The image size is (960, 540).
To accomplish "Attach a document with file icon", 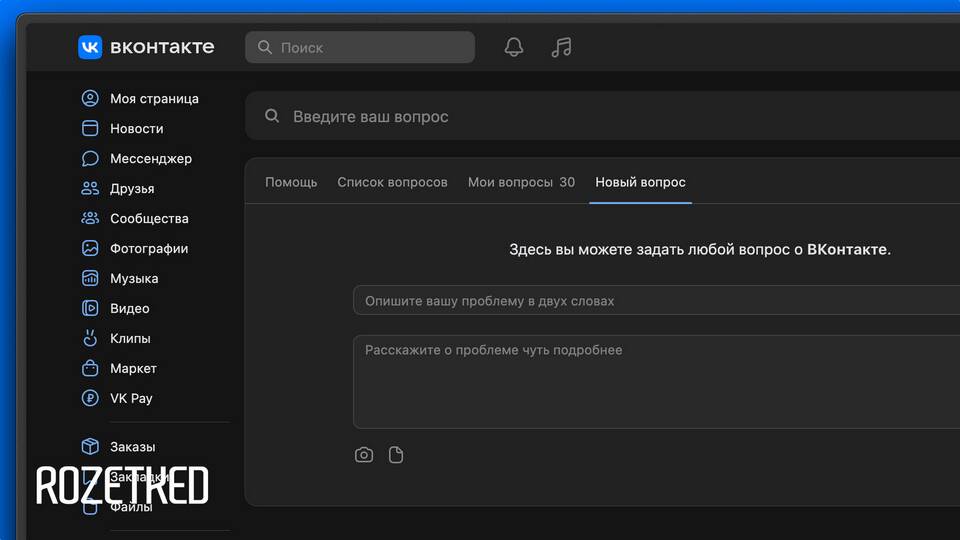I will (396, 455).
